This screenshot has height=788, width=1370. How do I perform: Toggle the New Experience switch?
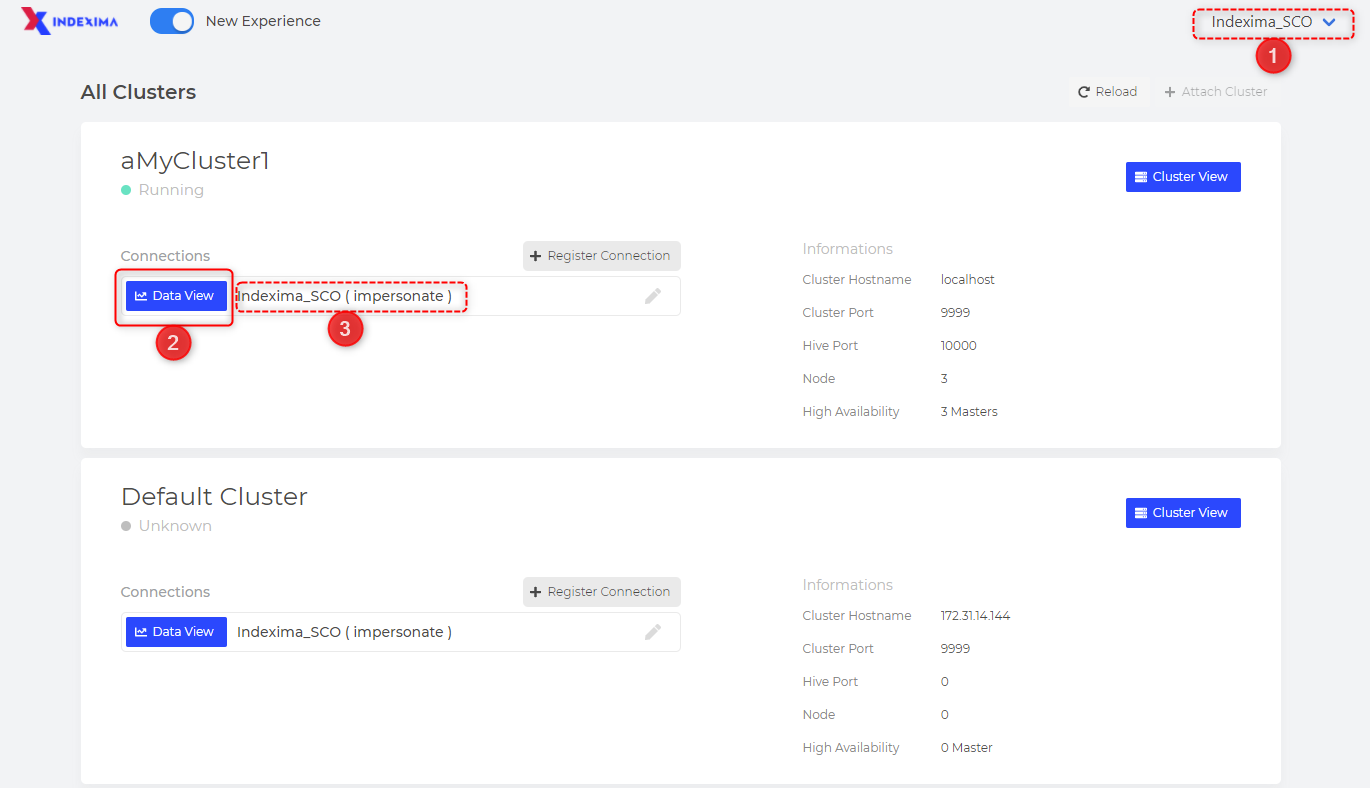pos(172,21)
